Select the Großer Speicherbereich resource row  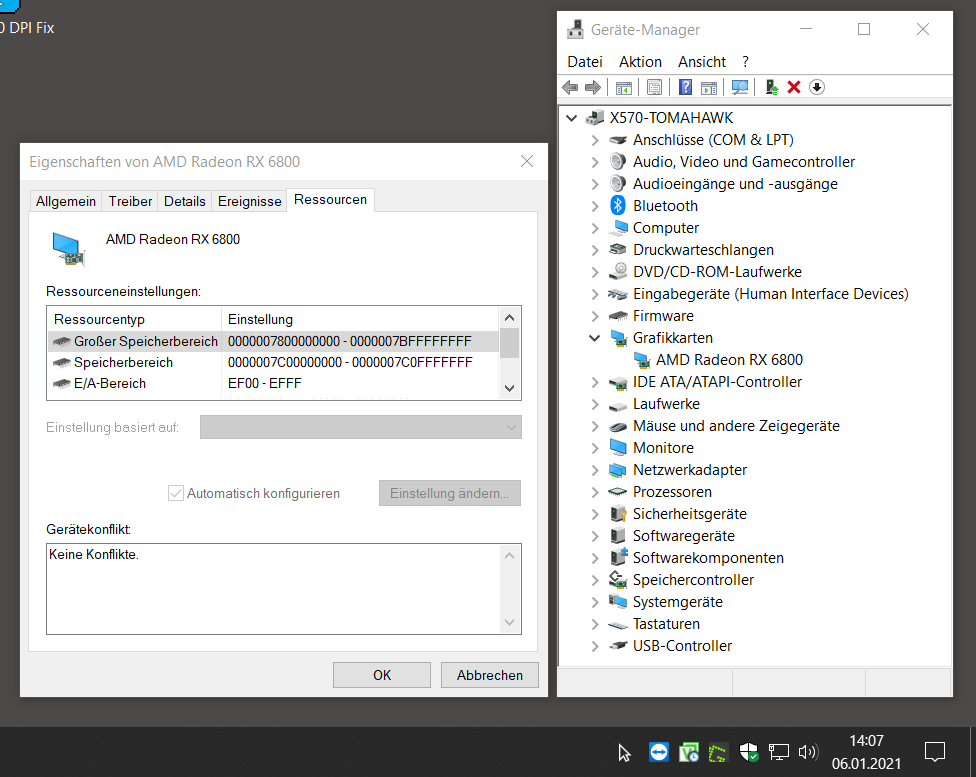[273, 341]
